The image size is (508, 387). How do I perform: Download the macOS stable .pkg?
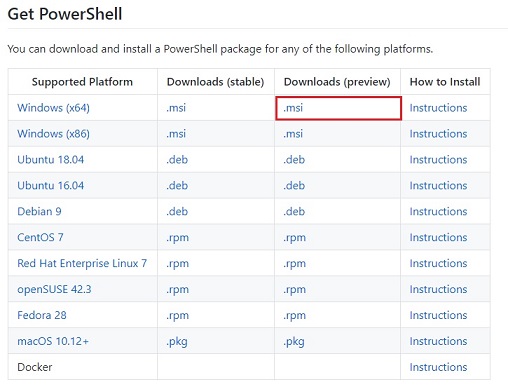point(177,342)
